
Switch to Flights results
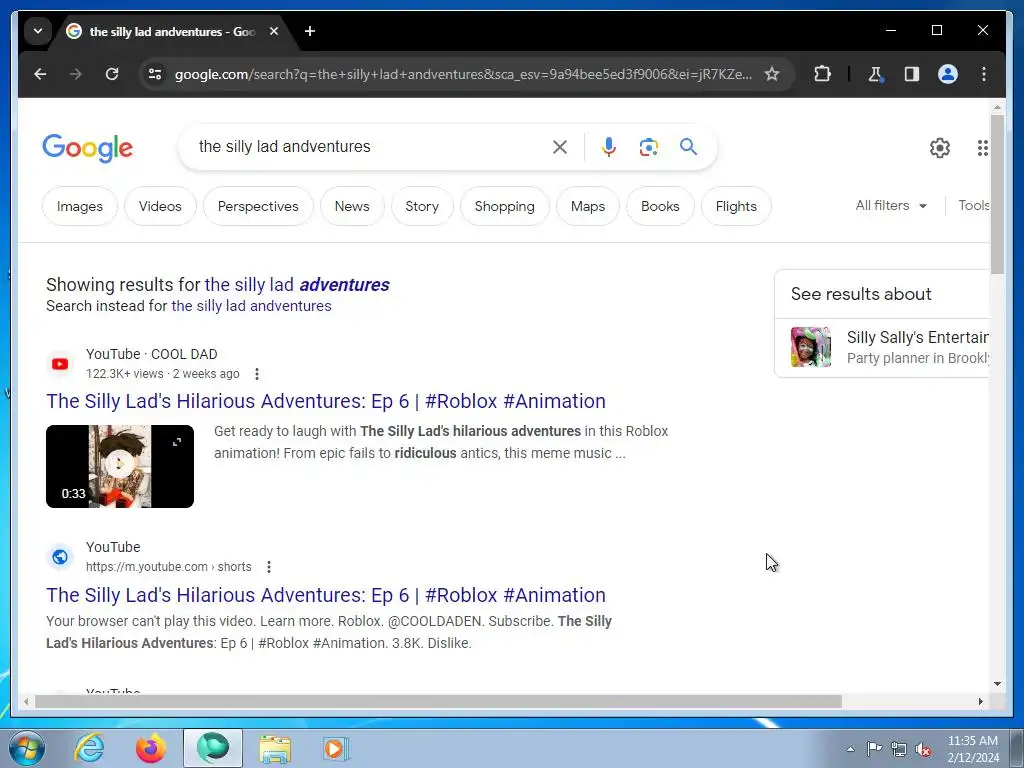[x=736, y=206]
